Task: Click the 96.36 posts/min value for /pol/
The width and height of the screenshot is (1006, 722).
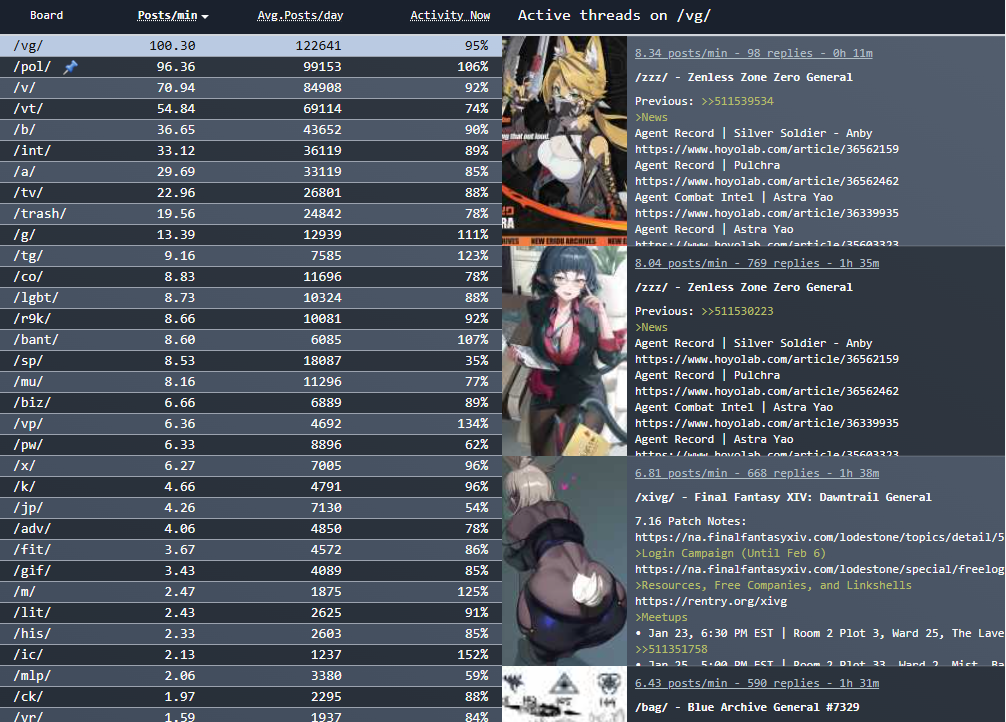Action: point(176,67)
